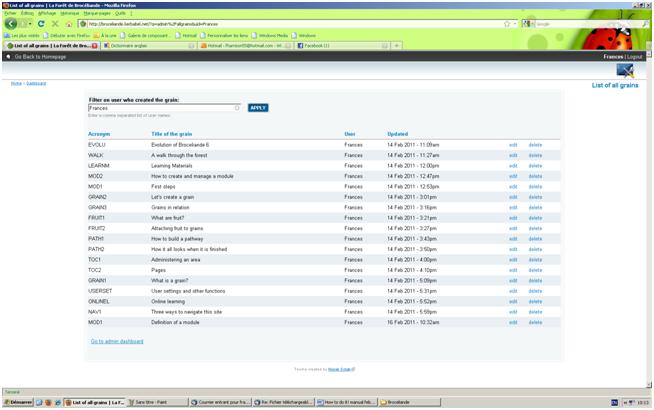Click the 'Go to admin dashboard' link
Image resolution: width=654 pixels, height=410 pixels.
coord(117,341)
